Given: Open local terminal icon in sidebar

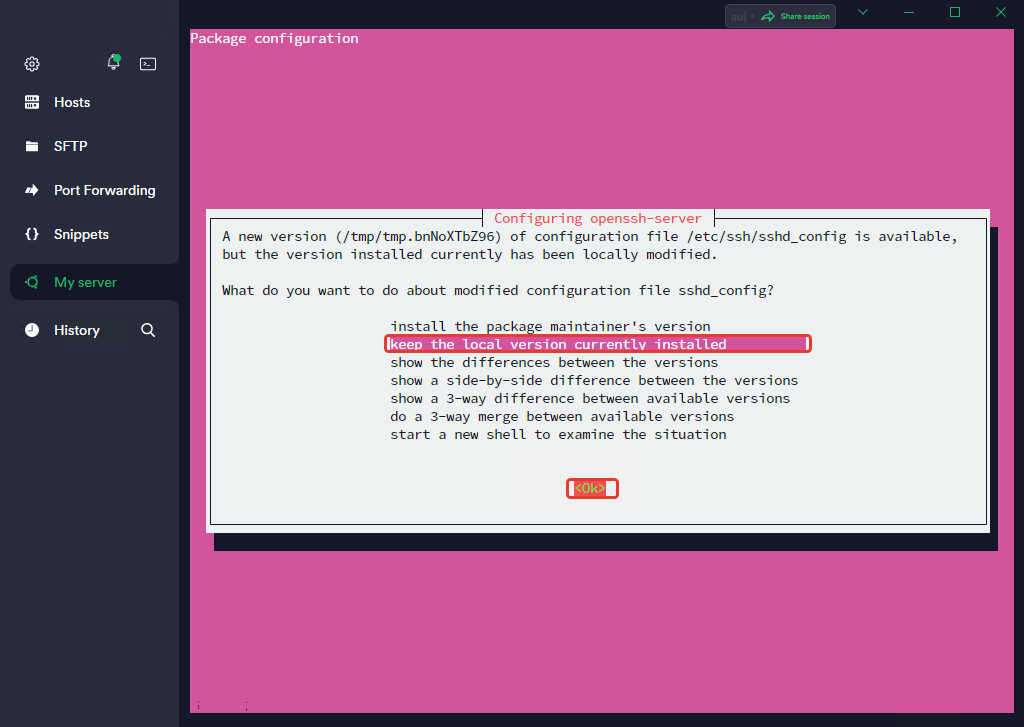Looking at the screenshot, I should 148,64.
